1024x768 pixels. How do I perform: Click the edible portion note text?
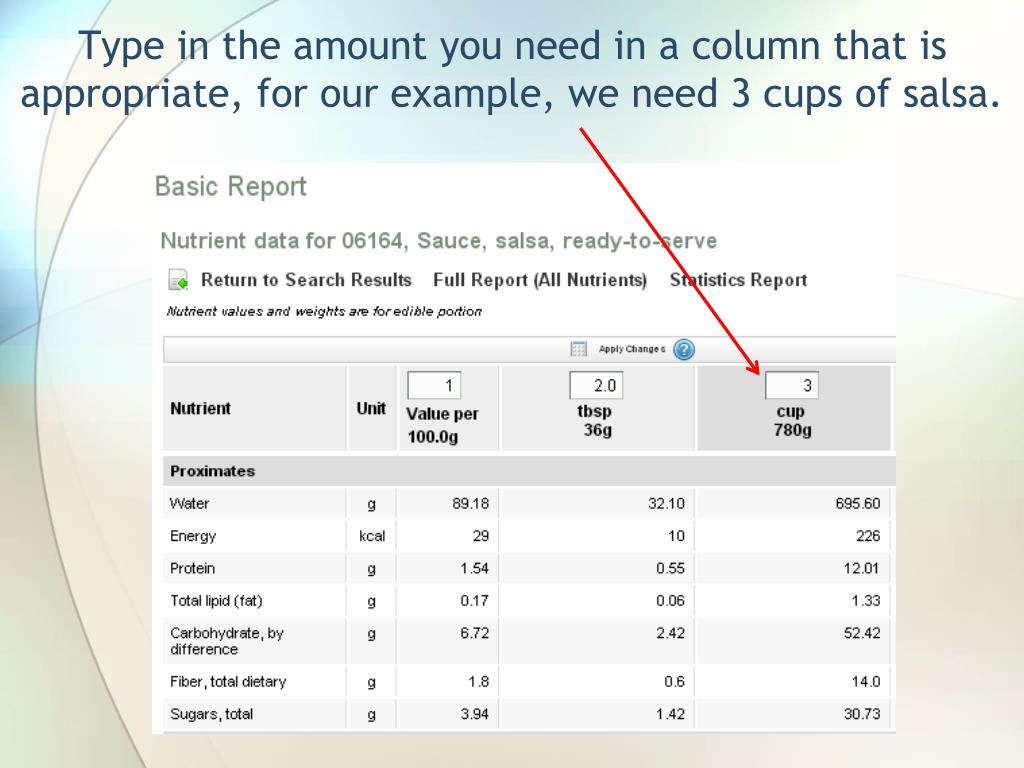324,312
